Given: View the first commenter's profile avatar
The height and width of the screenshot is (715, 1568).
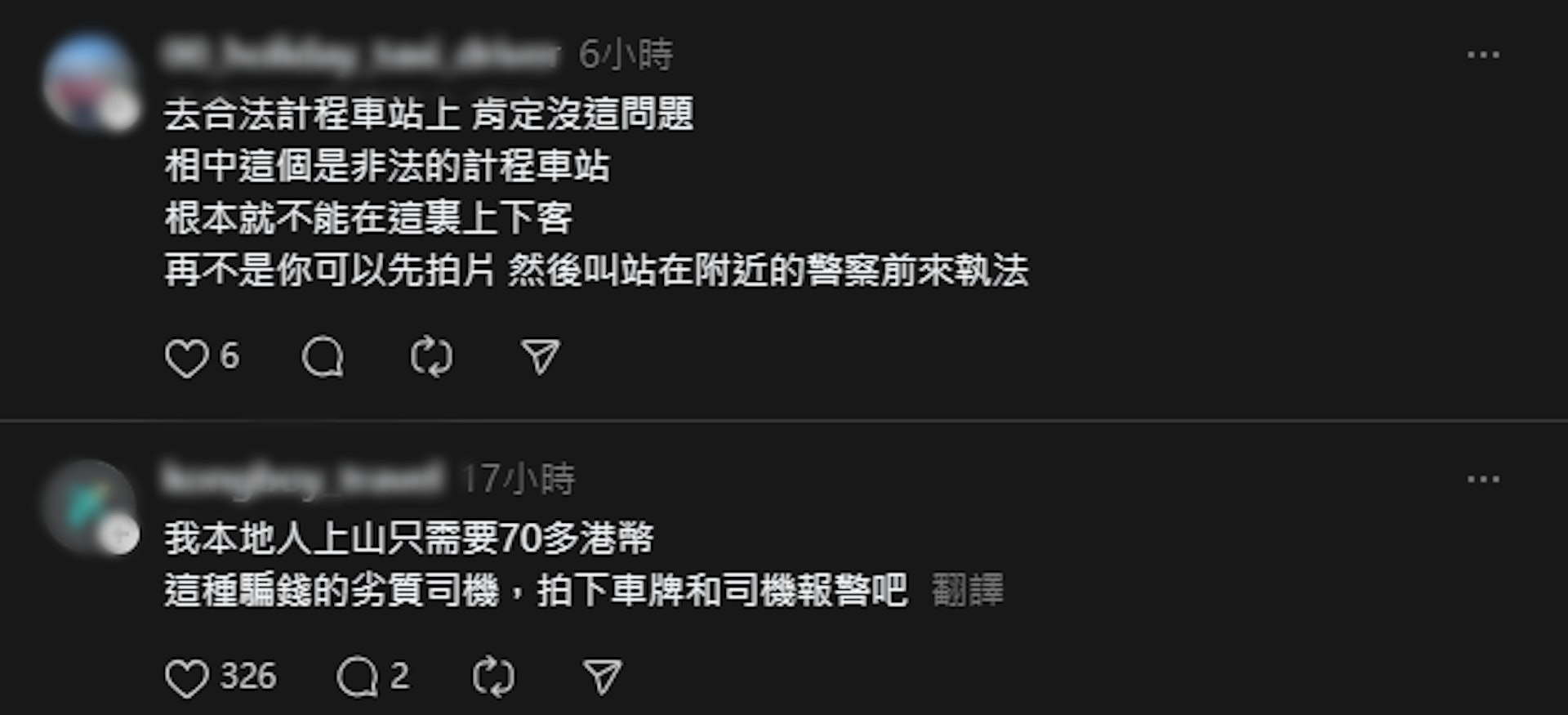Looking at the screenshot, I should (90, 82).
